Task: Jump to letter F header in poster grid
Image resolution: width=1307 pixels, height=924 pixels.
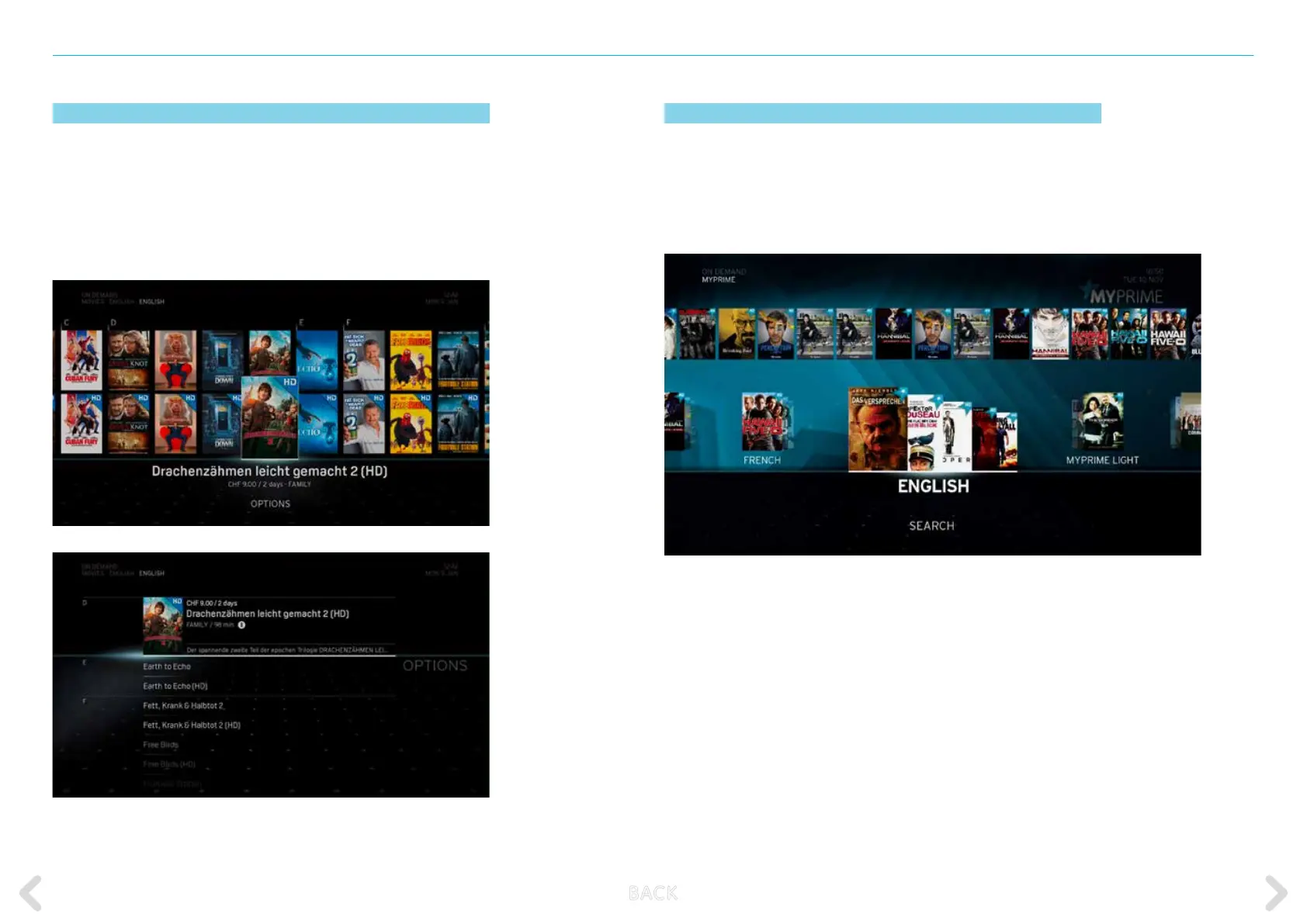Action: pos(348,323)
